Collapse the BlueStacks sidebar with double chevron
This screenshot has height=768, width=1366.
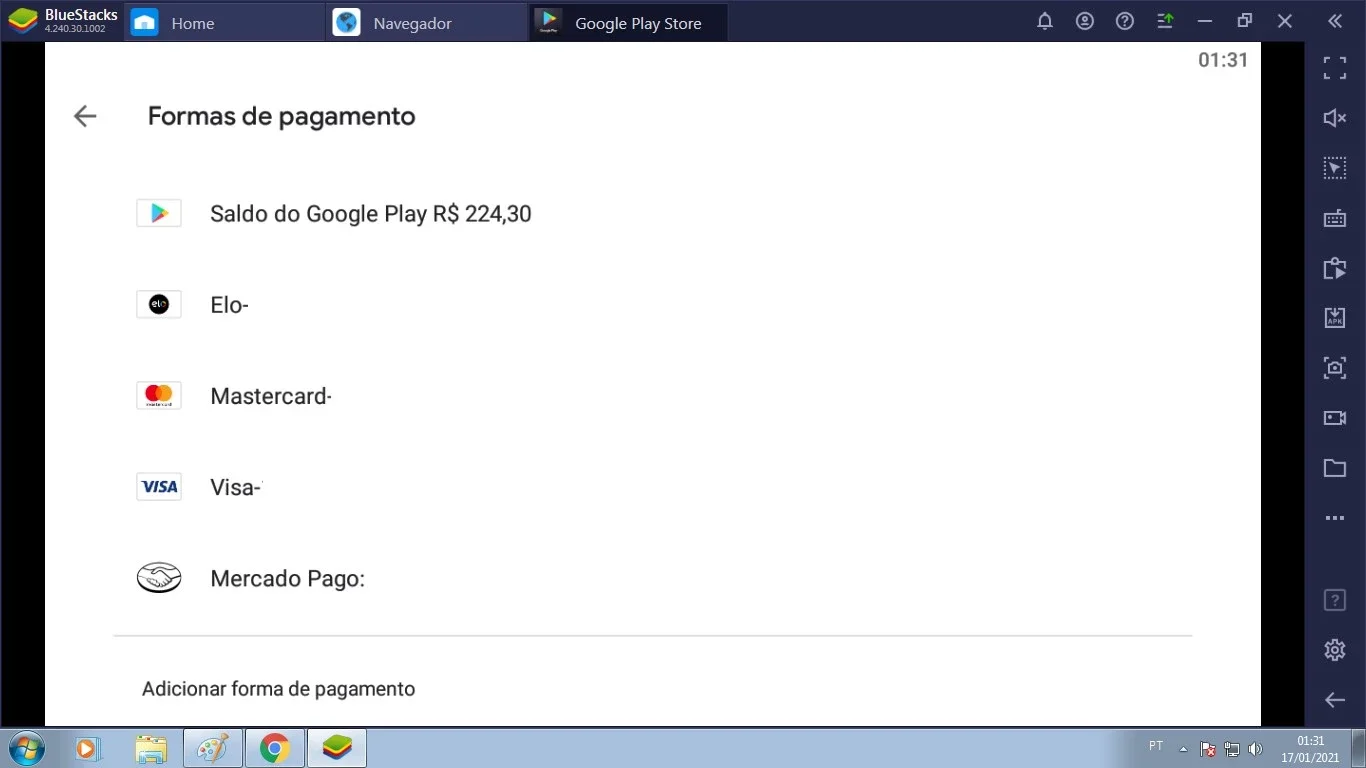tap(1335, 21)
